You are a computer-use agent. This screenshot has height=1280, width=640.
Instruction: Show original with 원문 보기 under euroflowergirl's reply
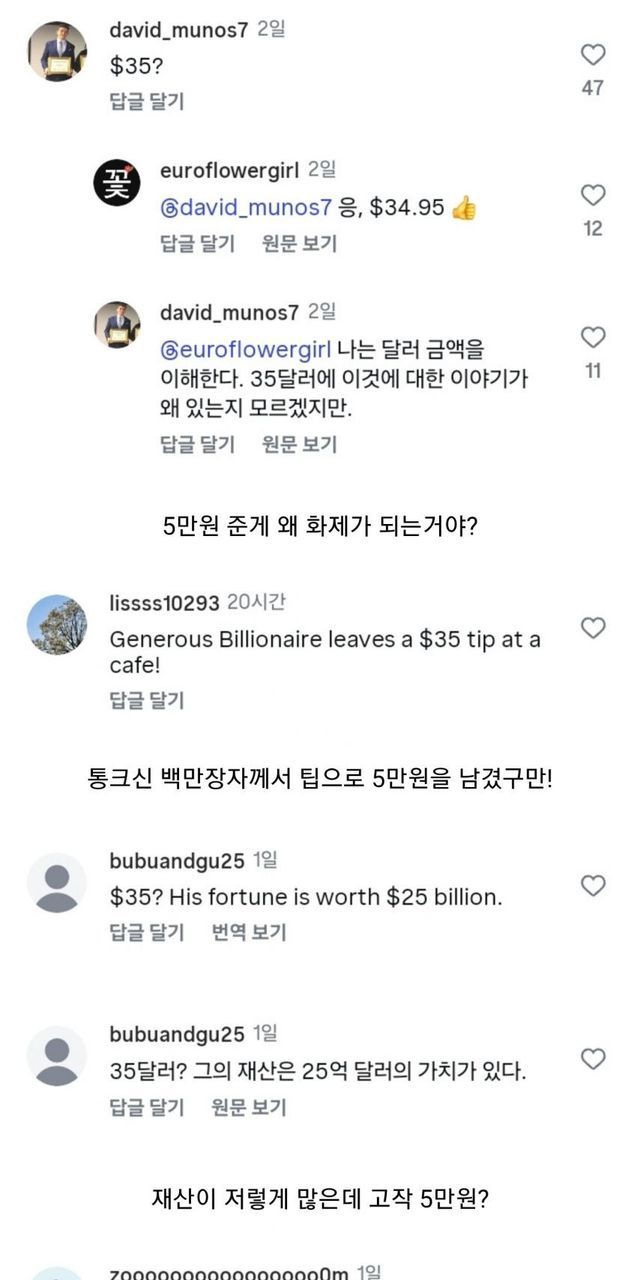coord(299,243)
